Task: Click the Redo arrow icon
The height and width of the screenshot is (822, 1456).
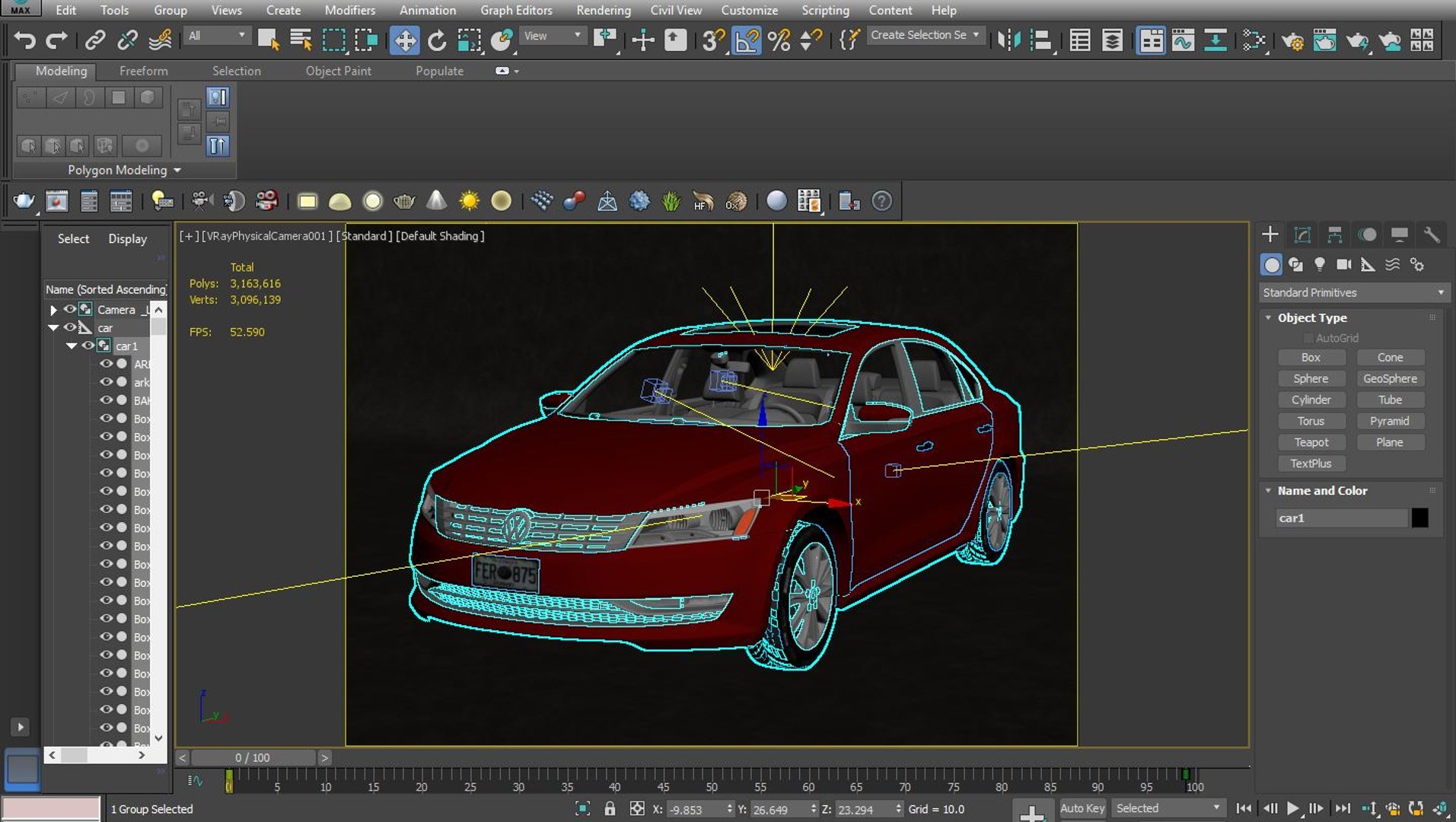Action: coord(57,39)
